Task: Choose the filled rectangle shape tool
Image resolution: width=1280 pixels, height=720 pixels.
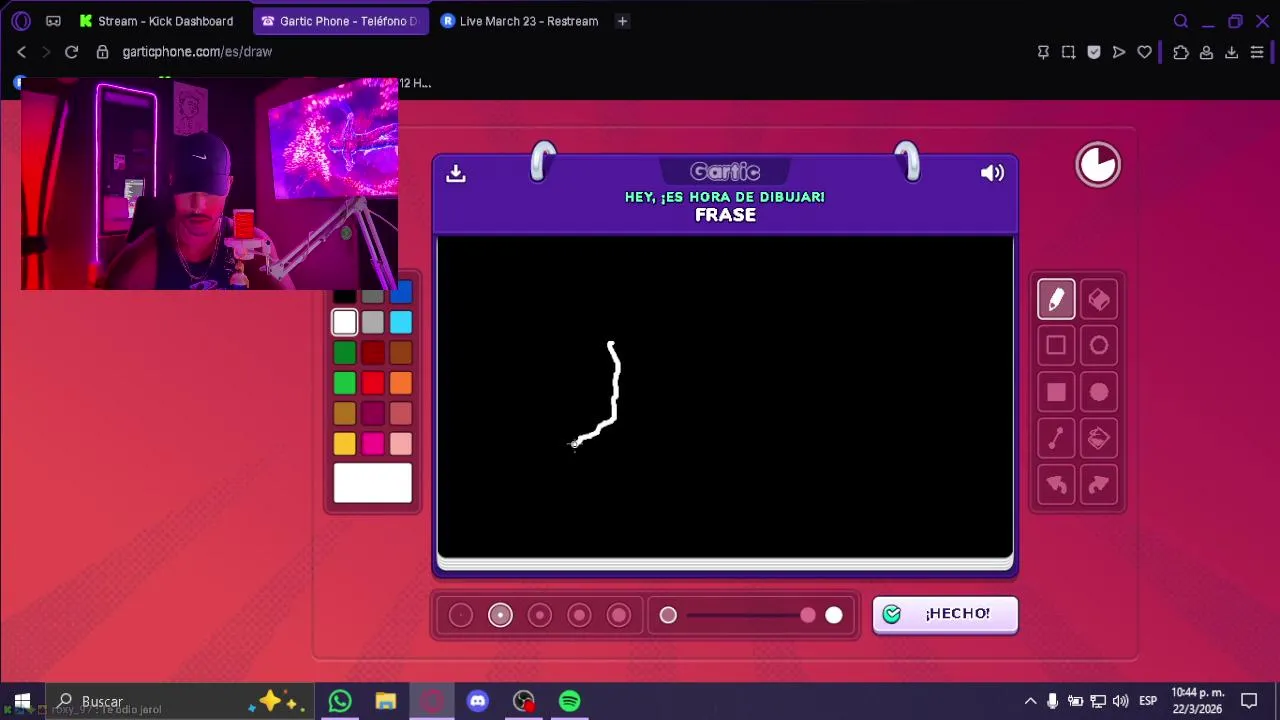Action: (x=1056, y=392)
